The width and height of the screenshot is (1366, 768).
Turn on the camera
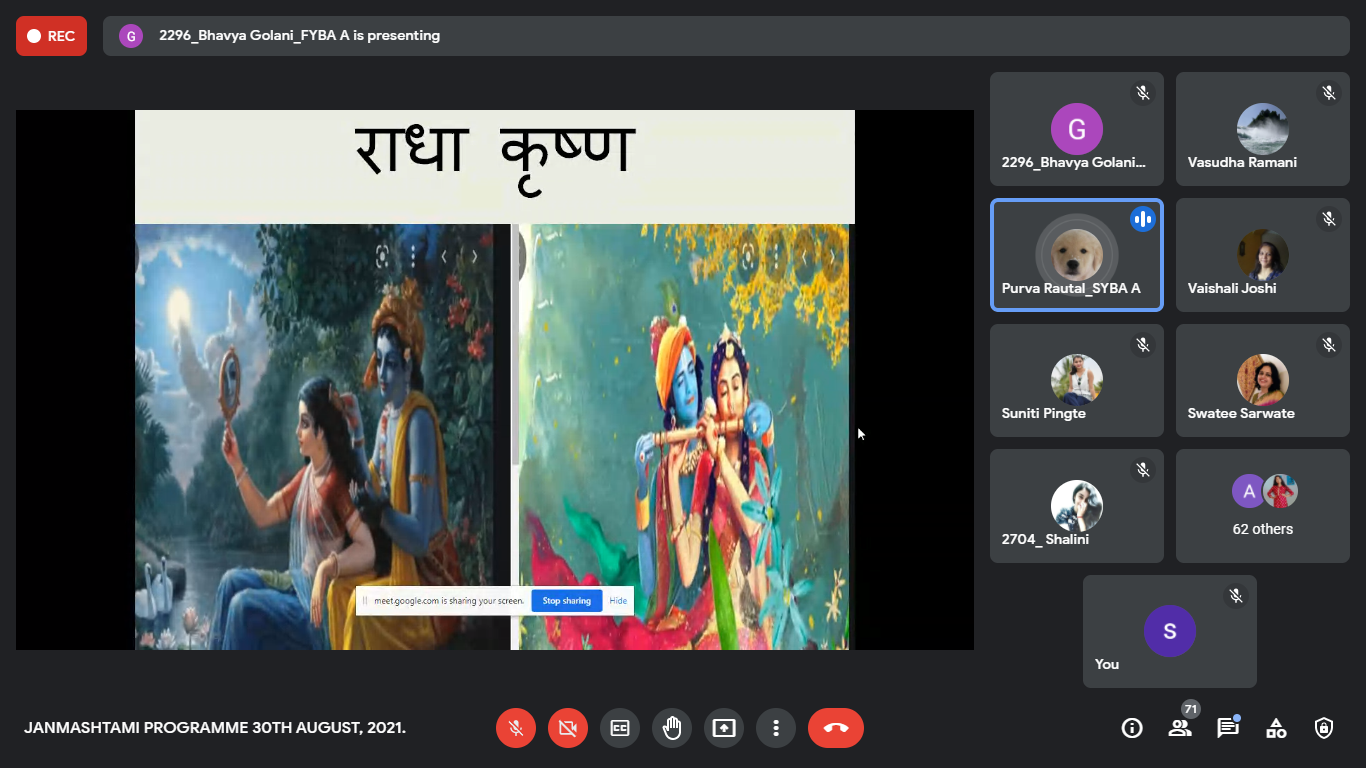[x=568, y=728]
